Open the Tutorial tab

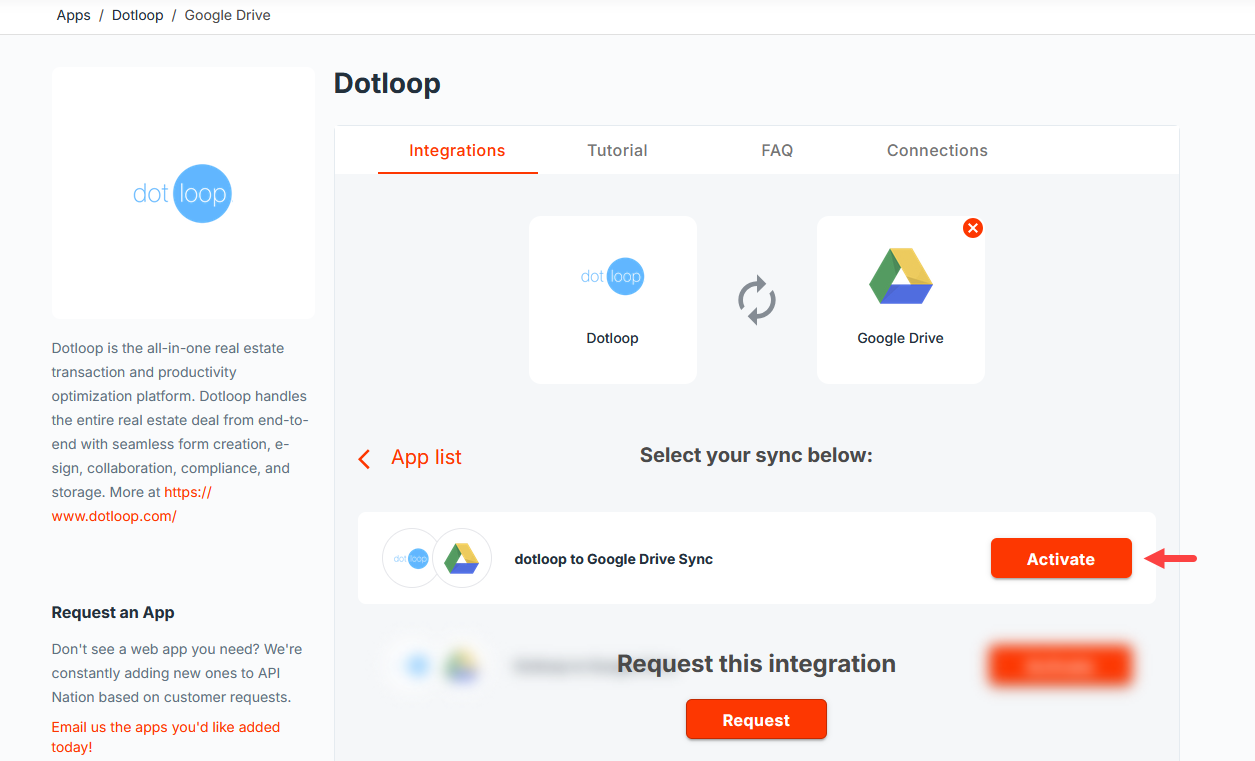(617, 150)
